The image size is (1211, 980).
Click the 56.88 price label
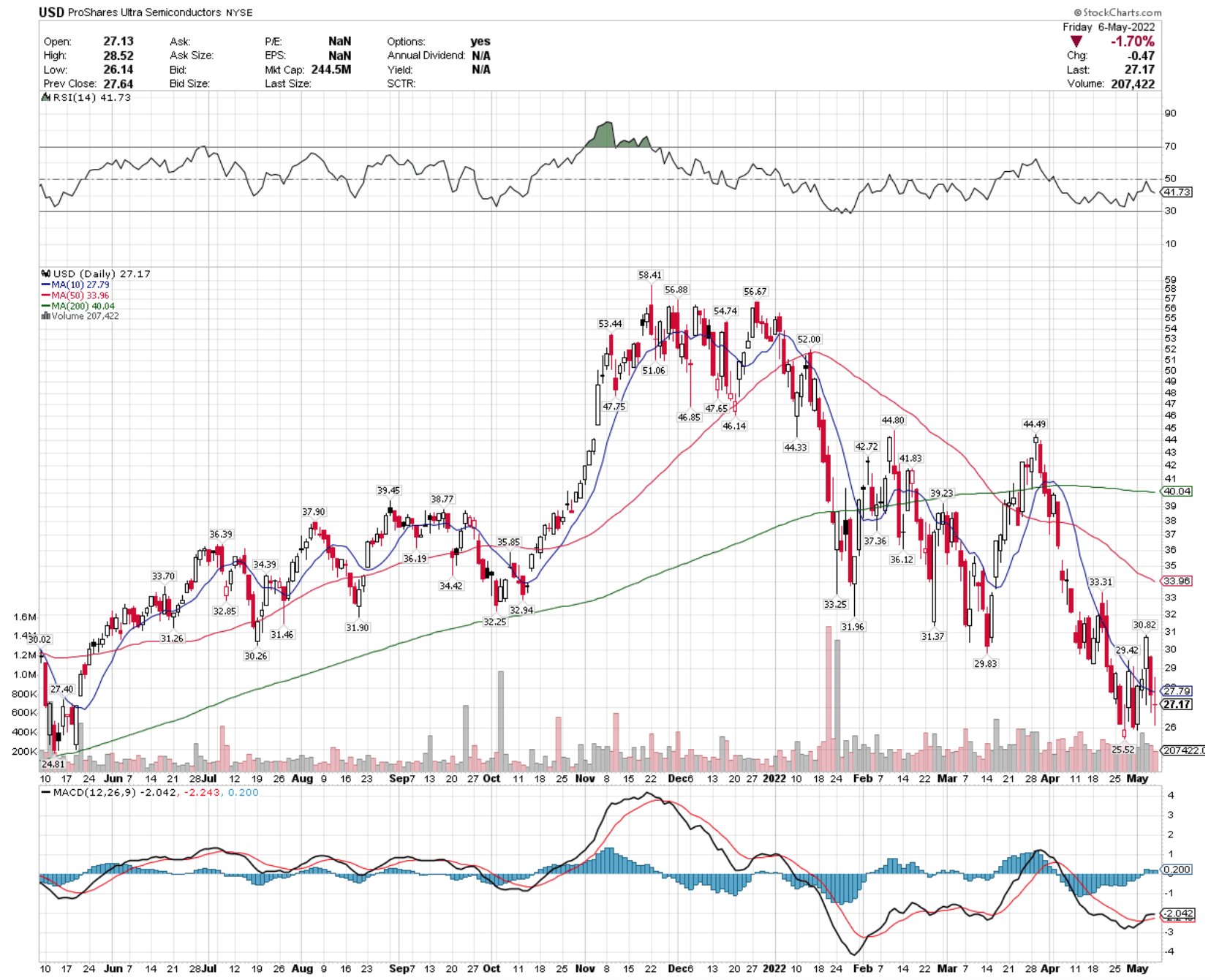(676, 290)
